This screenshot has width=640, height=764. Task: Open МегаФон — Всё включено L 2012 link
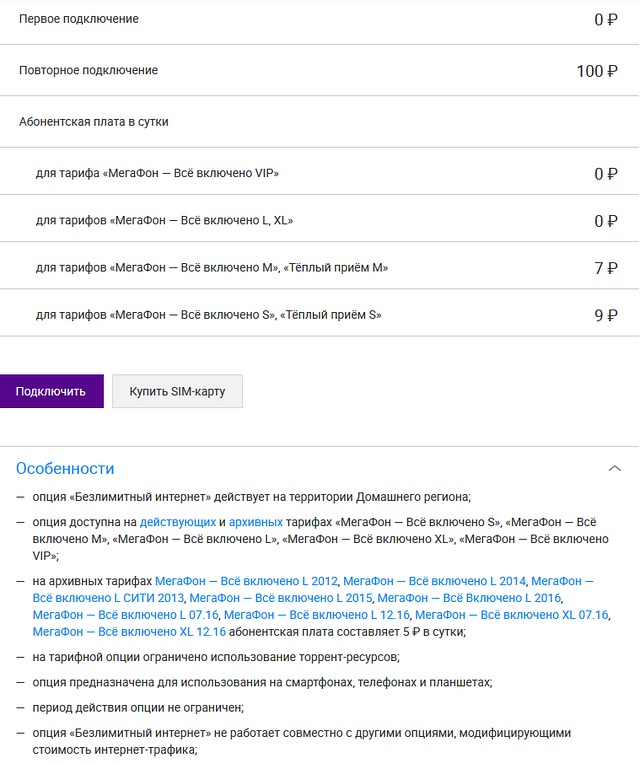coord(246,581)
